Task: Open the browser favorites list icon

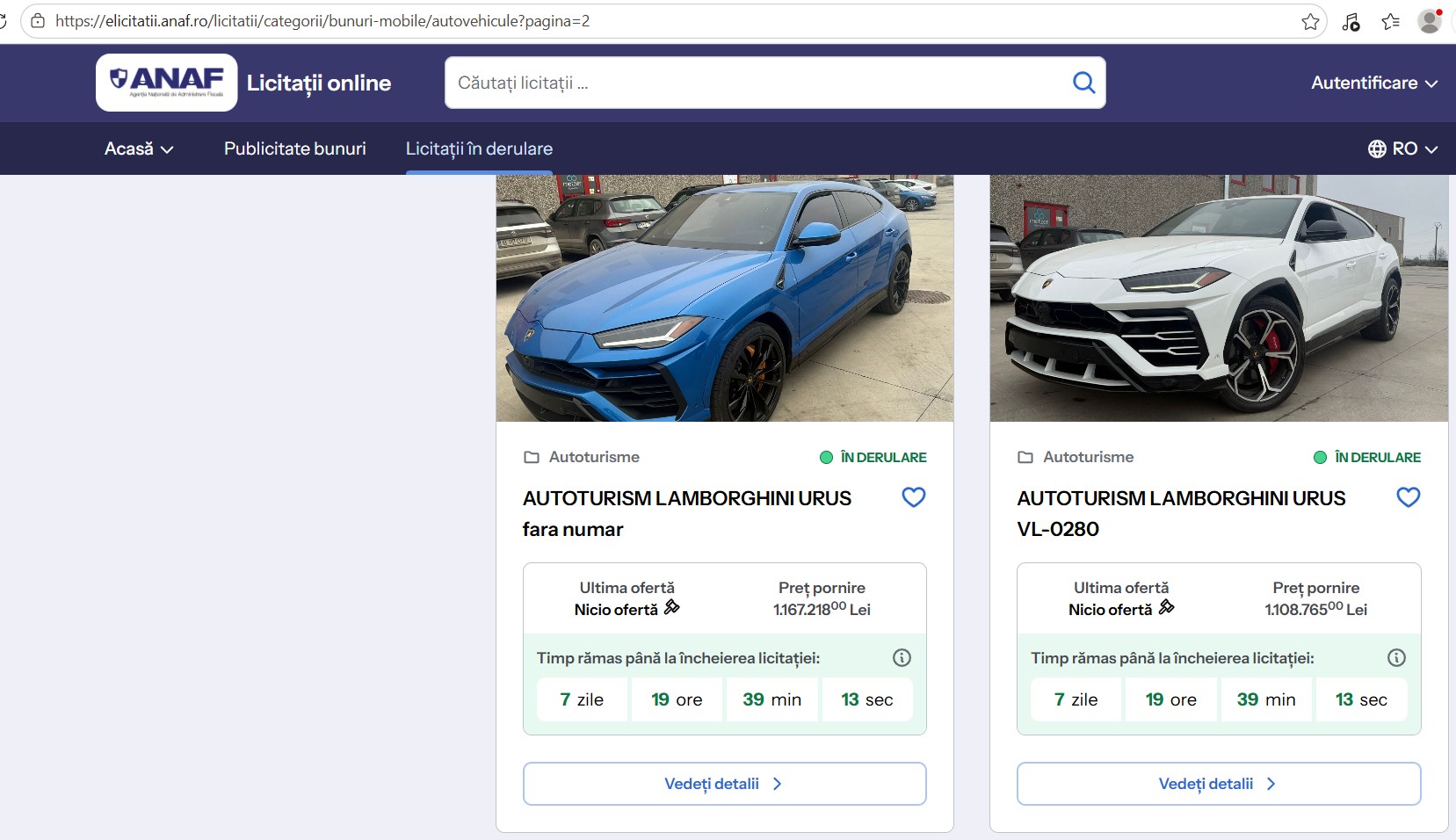Action: (x=1390, y=21)
